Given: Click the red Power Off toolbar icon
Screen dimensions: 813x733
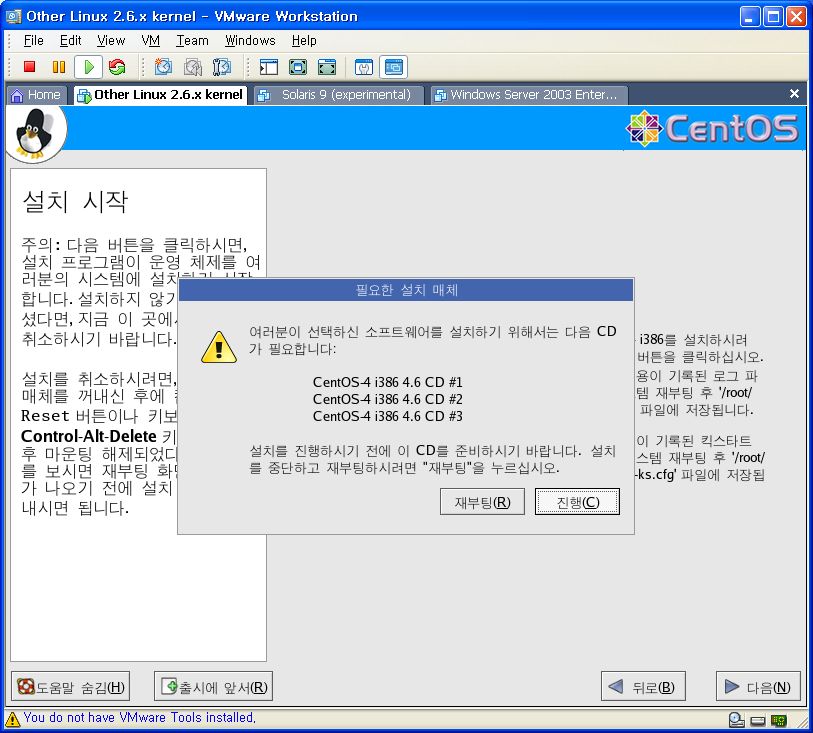Looking at the screenshot, I should (30, 67).
